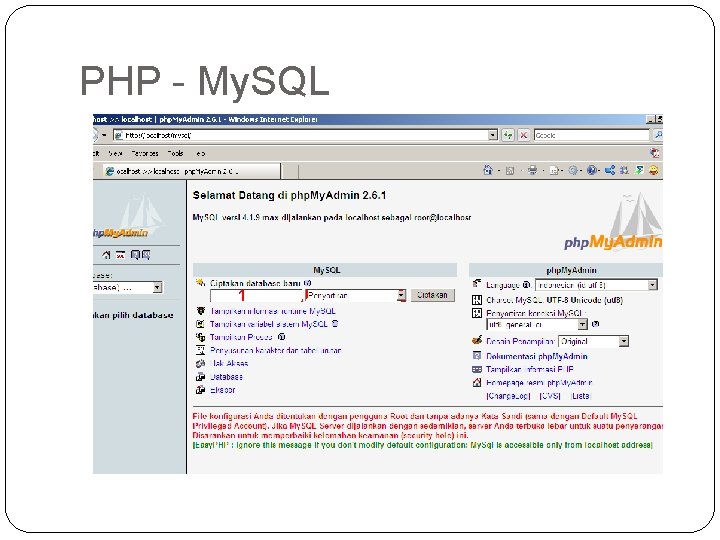Click the IE toolbar Tools gear icon
The width and height of the screenshot is (720, 540).
point(573,170)
